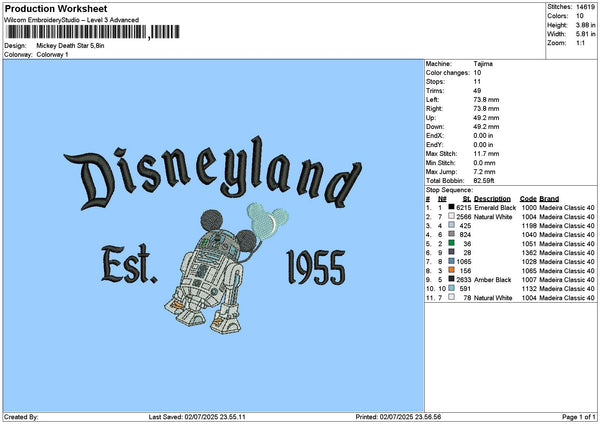Select the Max Jump value '7.2 mm'
The image size is (600, 424).
484,172
